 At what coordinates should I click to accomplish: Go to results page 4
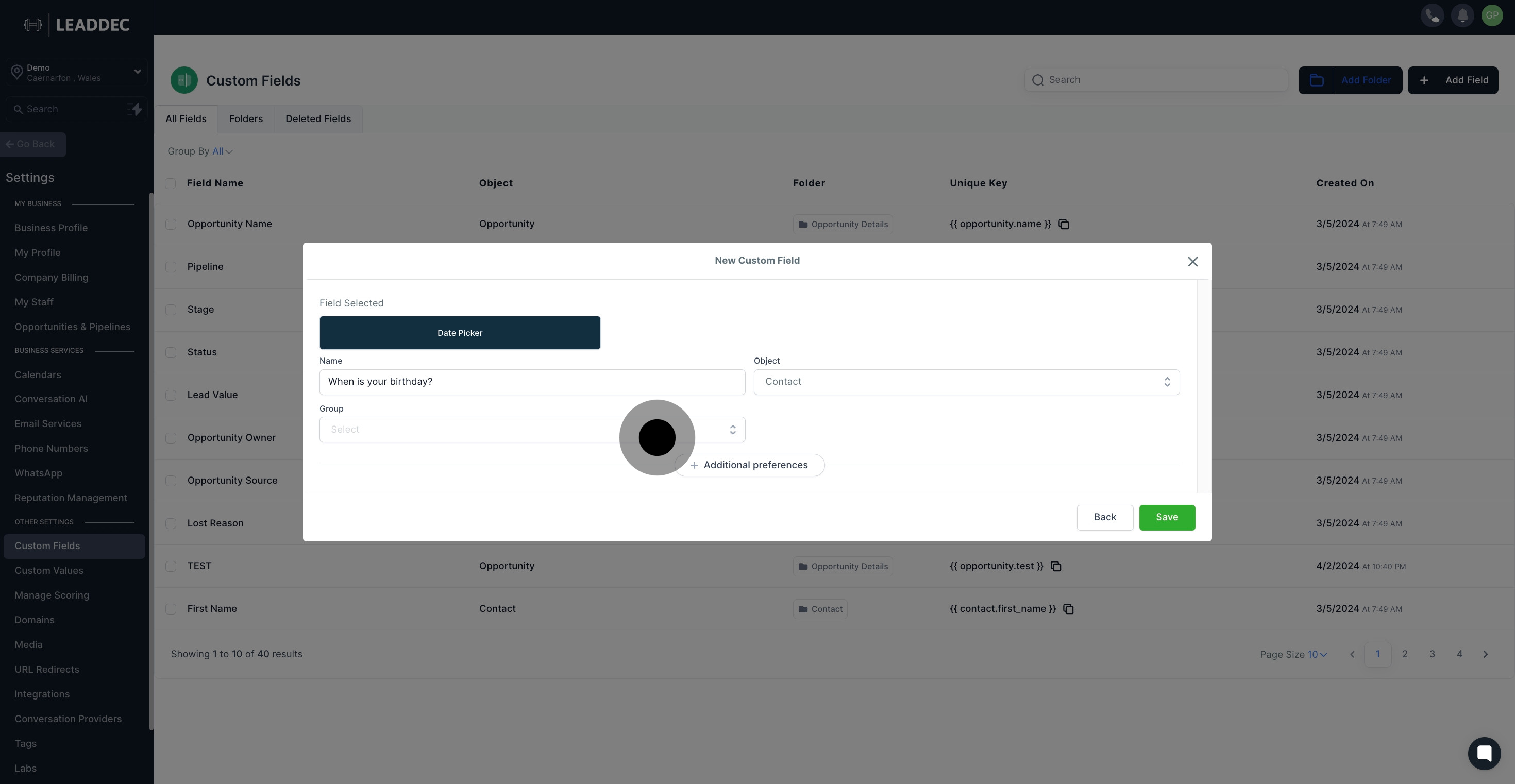[x=1459, y=654]
